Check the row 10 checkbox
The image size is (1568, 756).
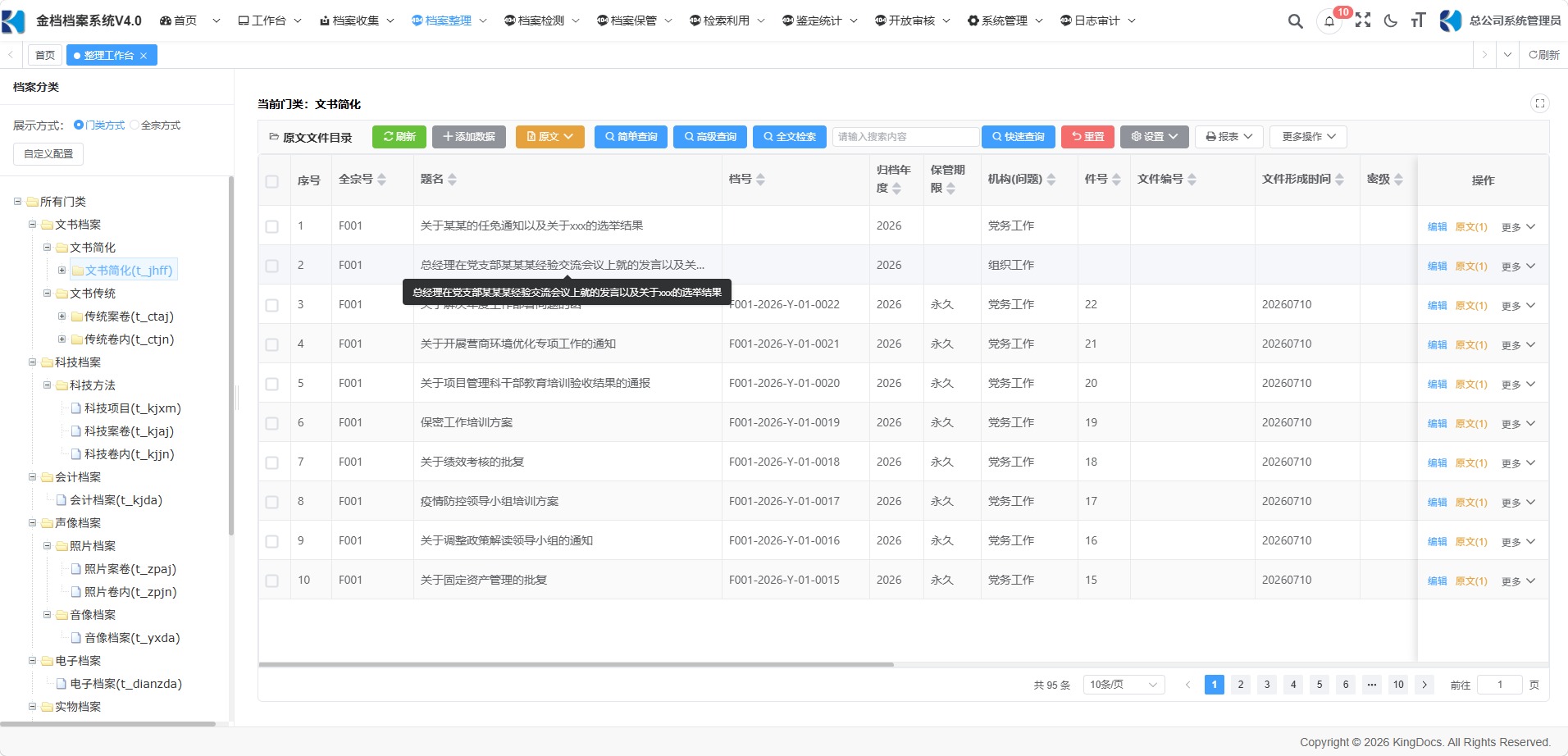pos(272,581)
